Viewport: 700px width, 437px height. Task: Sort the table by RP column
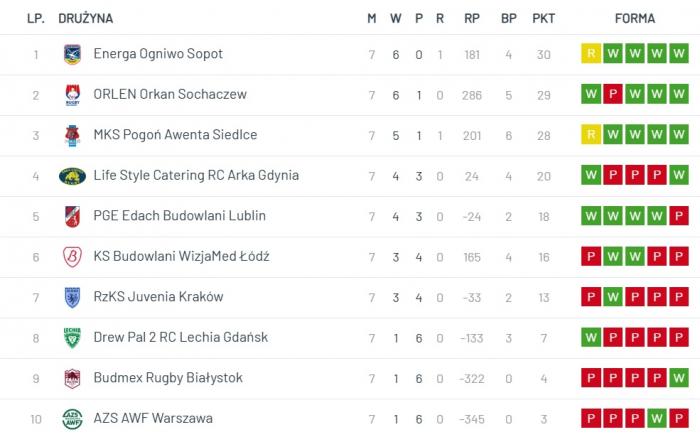pos(472,18)
